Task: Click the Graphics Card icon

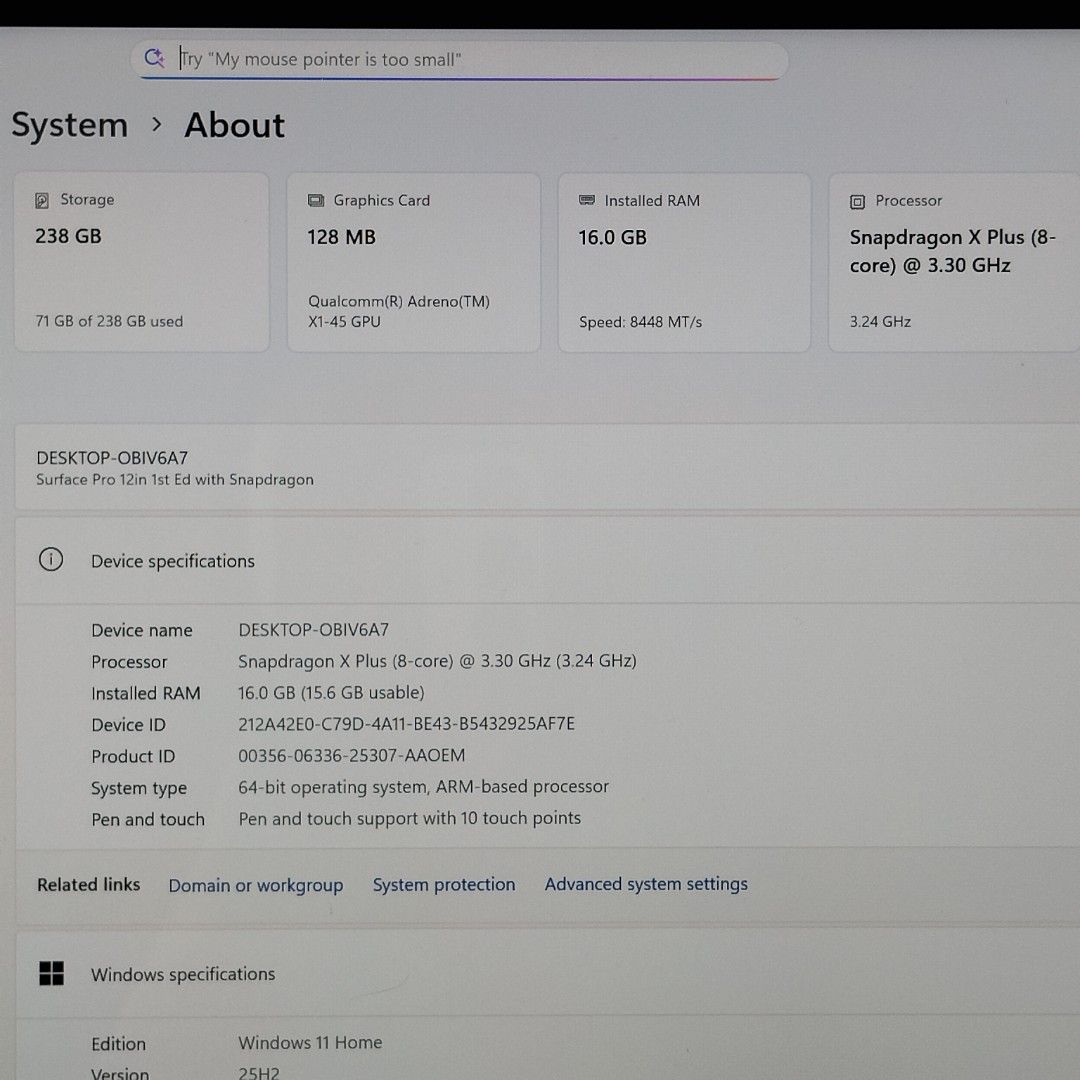Action: point(316,201)
